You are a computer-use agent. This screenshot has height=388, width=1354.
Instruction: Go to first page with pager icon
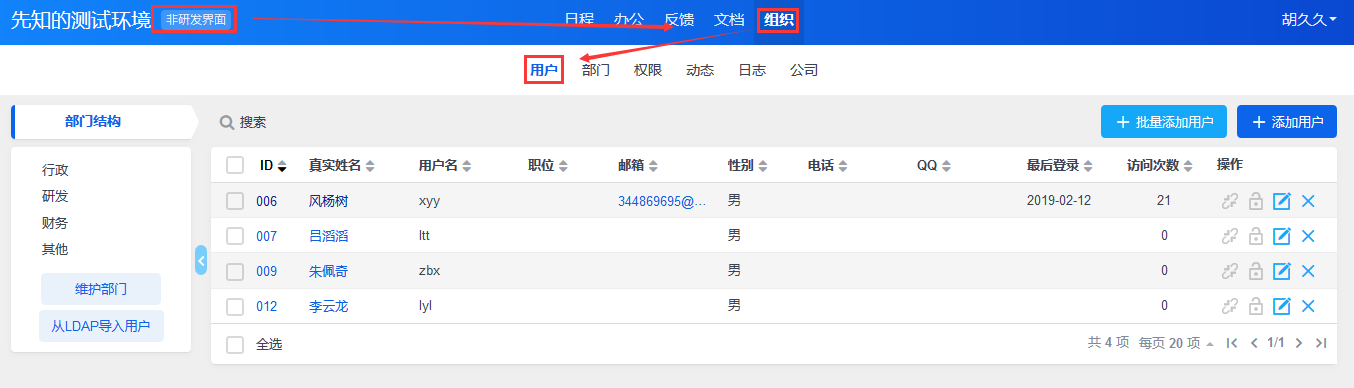pos(1232,343)
